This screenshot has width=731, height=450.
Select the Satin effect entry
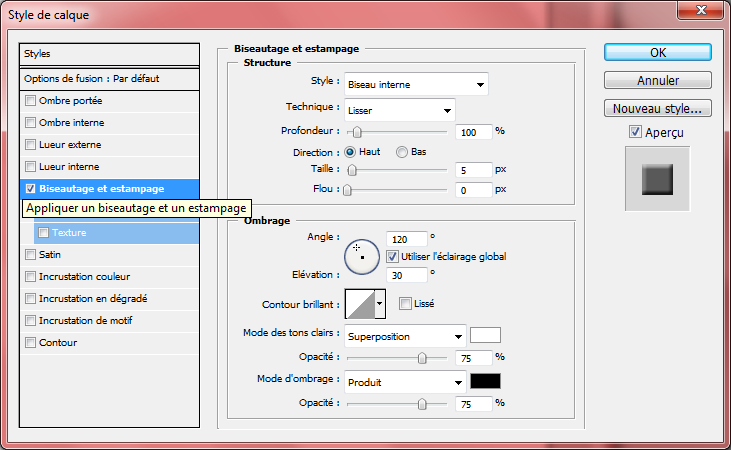tap(50, 254)
